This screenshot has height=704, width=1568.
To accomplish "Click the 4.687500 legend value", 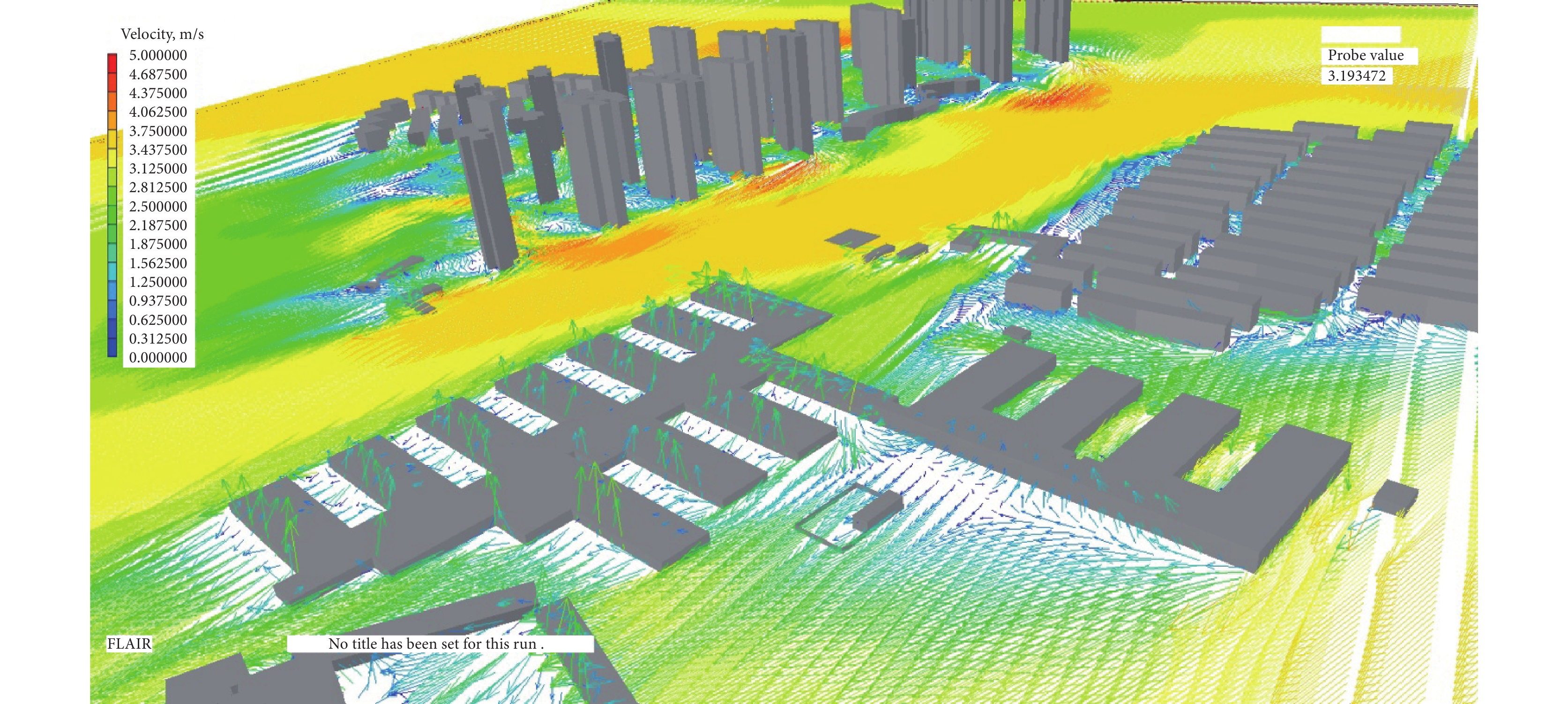I will coord(157,75).
